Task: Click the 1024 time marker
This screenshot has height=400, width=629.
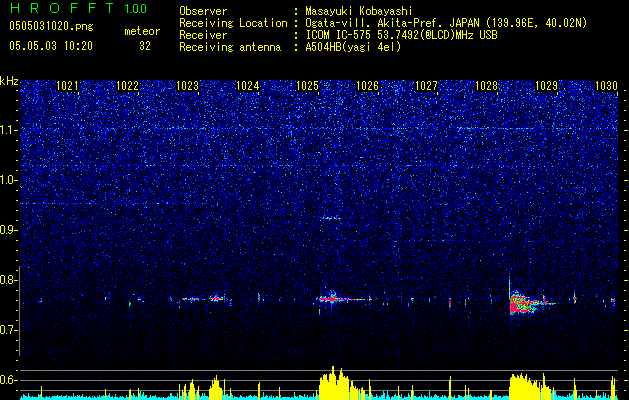Action: pyautogui.click(x=248, y=86)
